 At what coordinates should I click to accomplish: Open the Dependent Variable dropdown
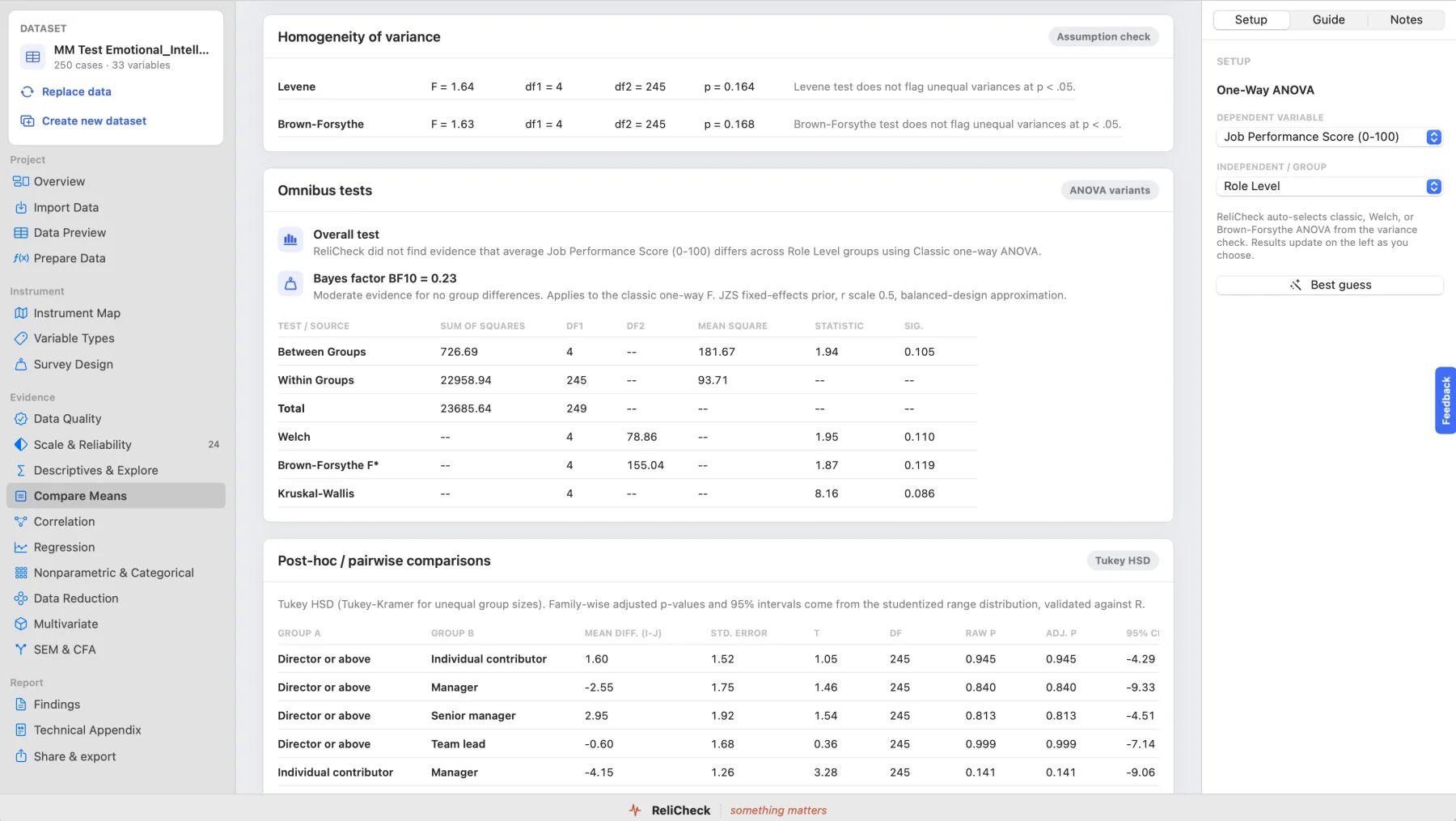tap(1330, 137)
